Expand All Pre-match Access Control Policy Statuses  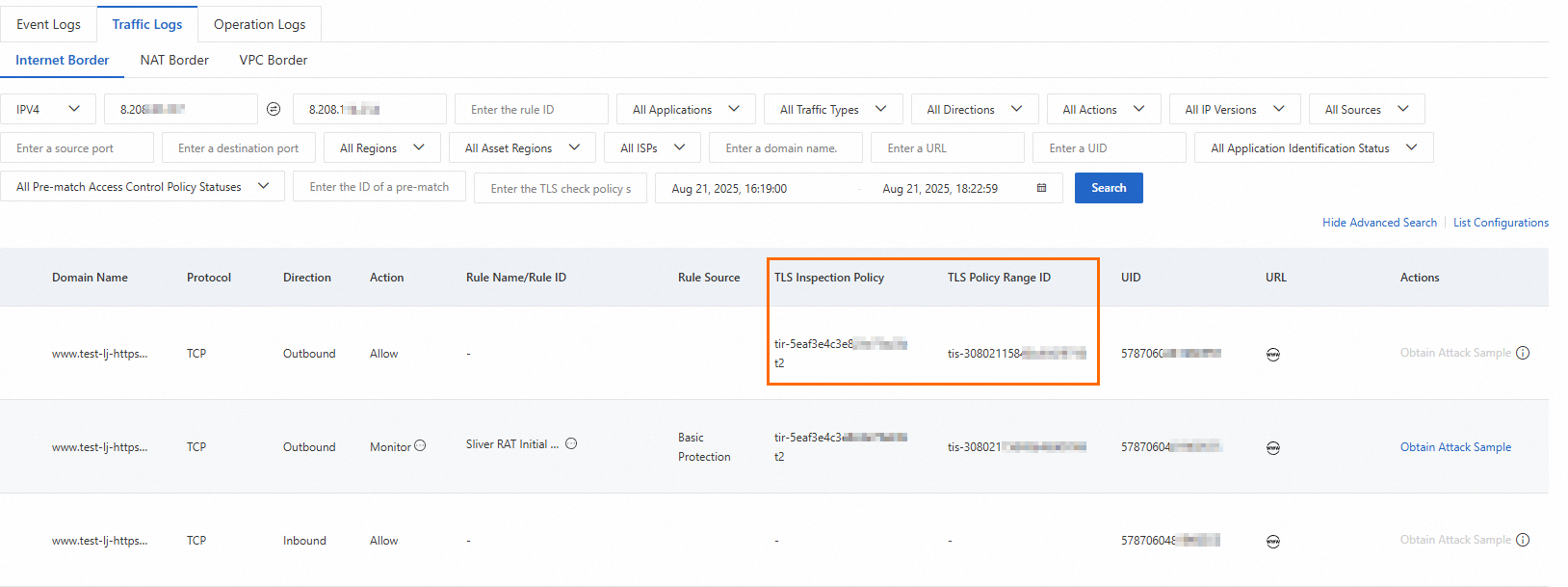[x=143, y=186]
